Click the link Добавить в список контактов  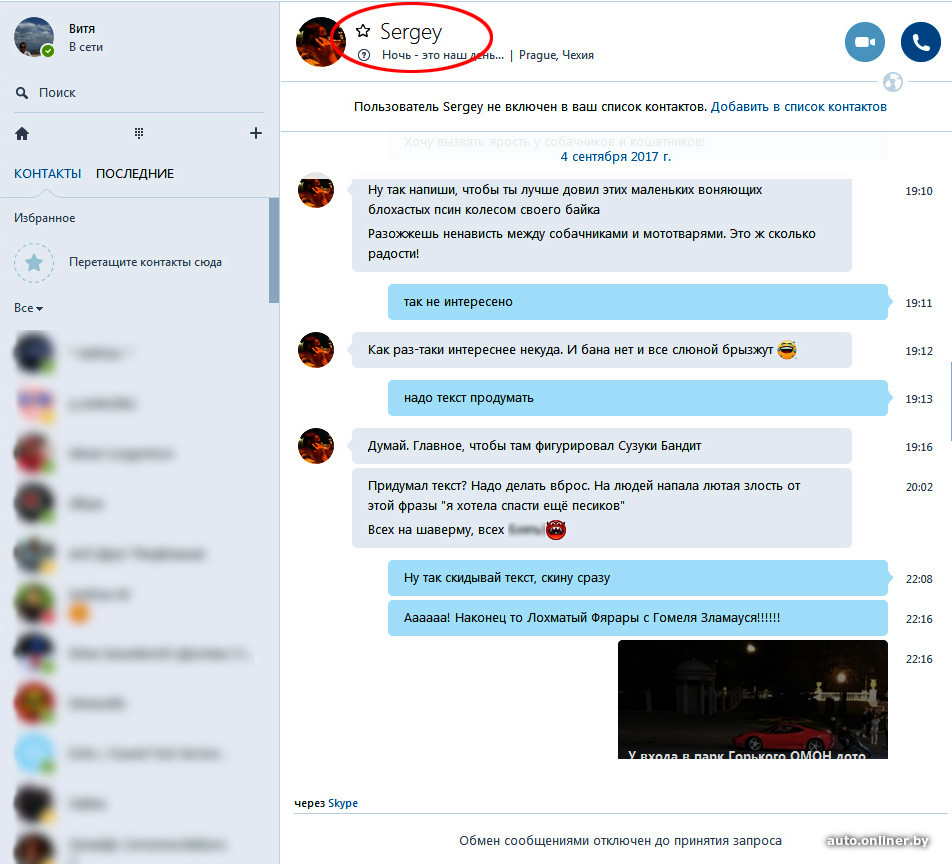[798, 107]
